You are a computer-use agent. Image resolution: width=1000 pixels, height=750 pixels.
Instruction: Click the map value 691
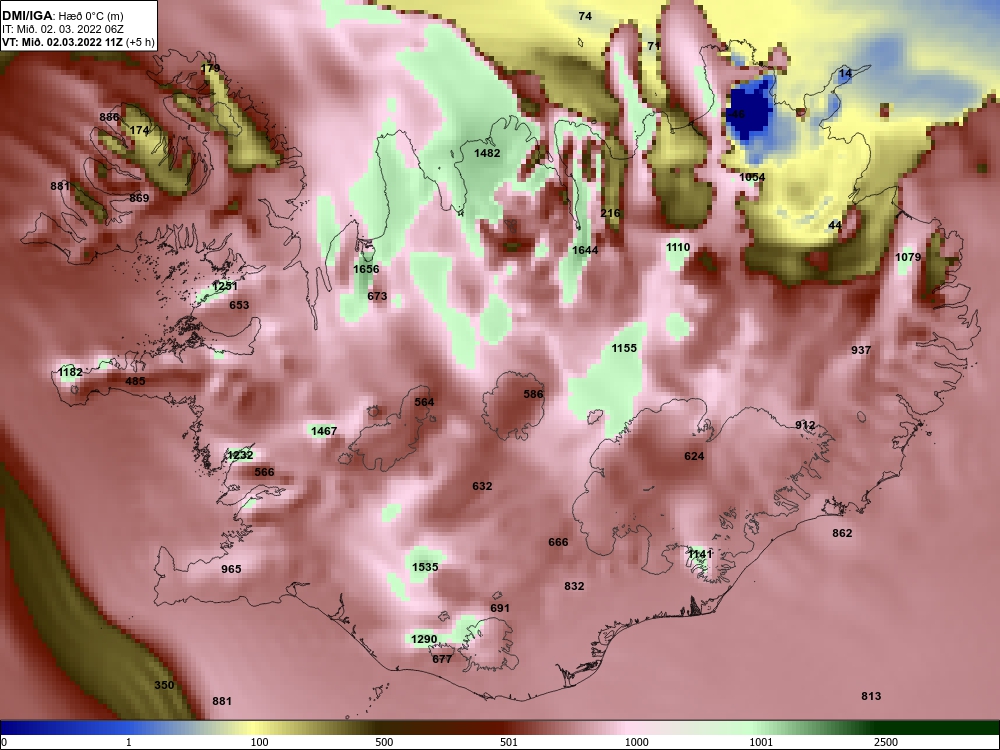[500, 608]
